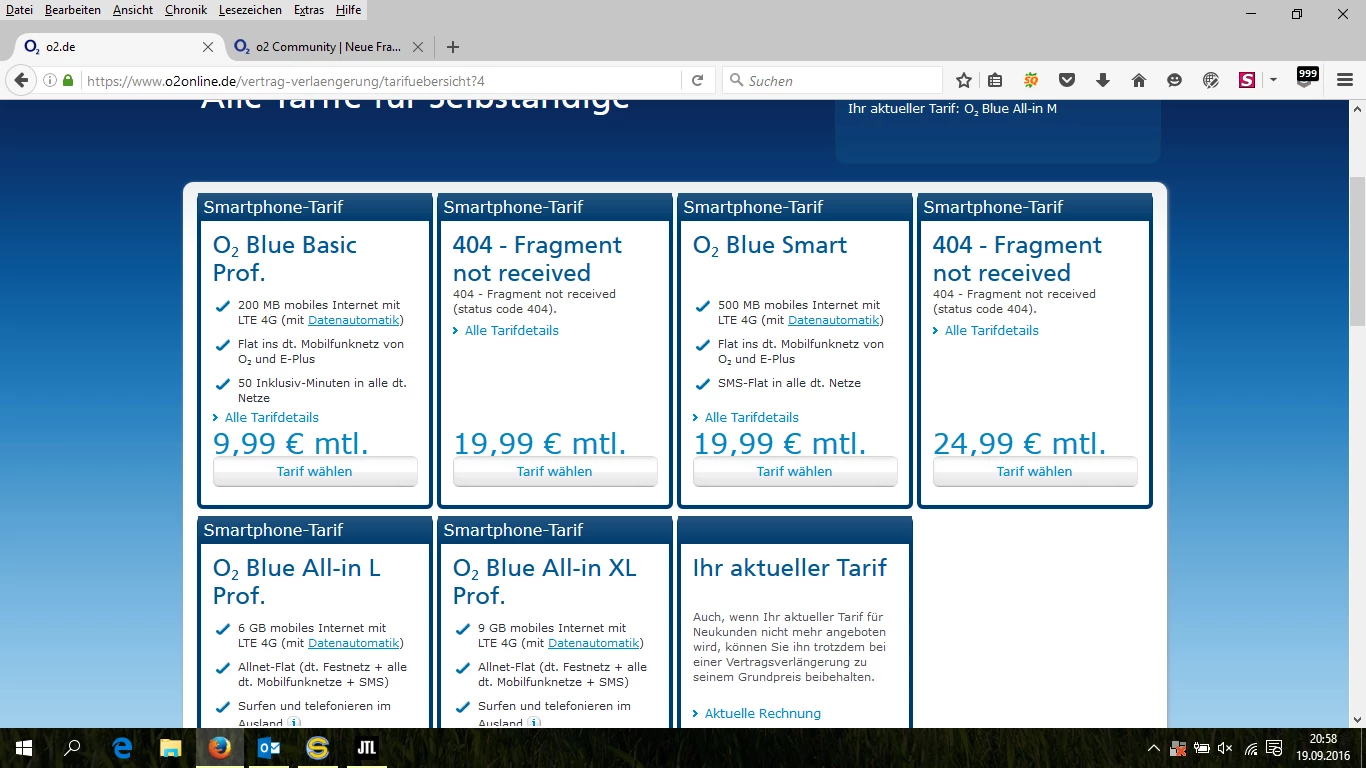Click the smiley chat toolbar icon
This screenshot has height=768, width=1366.
click(1175, 80)
